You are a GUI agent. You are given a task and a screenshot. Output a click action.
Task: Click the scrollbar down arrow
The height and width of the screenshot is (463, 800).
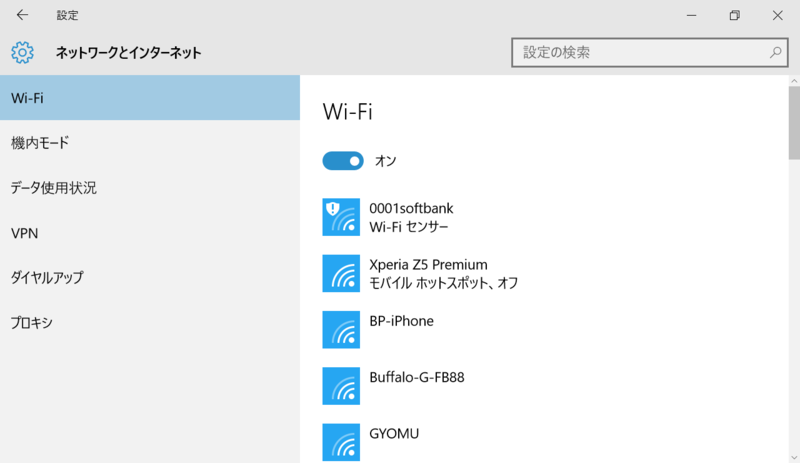[x=794, y=458]
